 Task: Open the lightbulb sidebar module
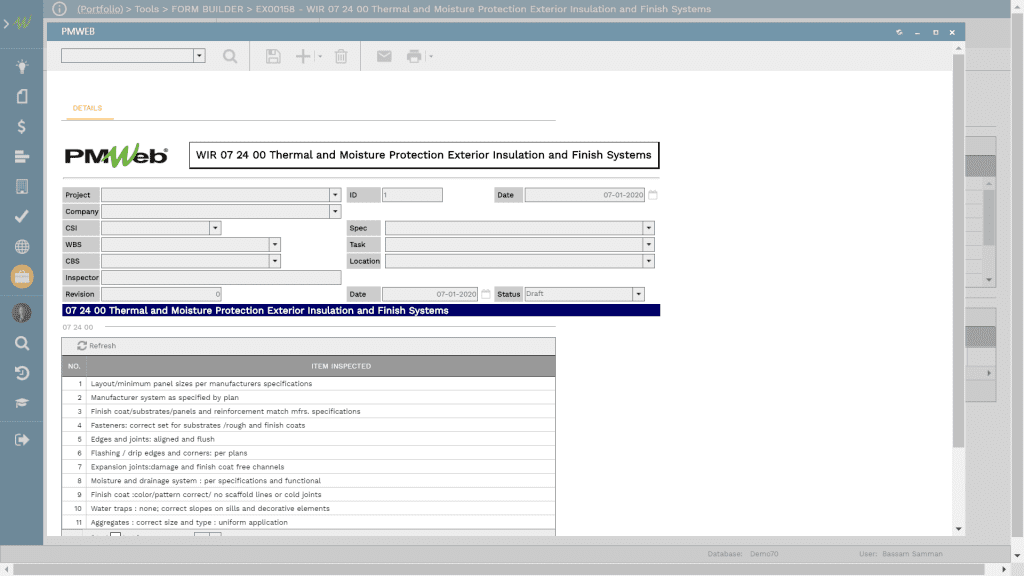click(22, 67)
